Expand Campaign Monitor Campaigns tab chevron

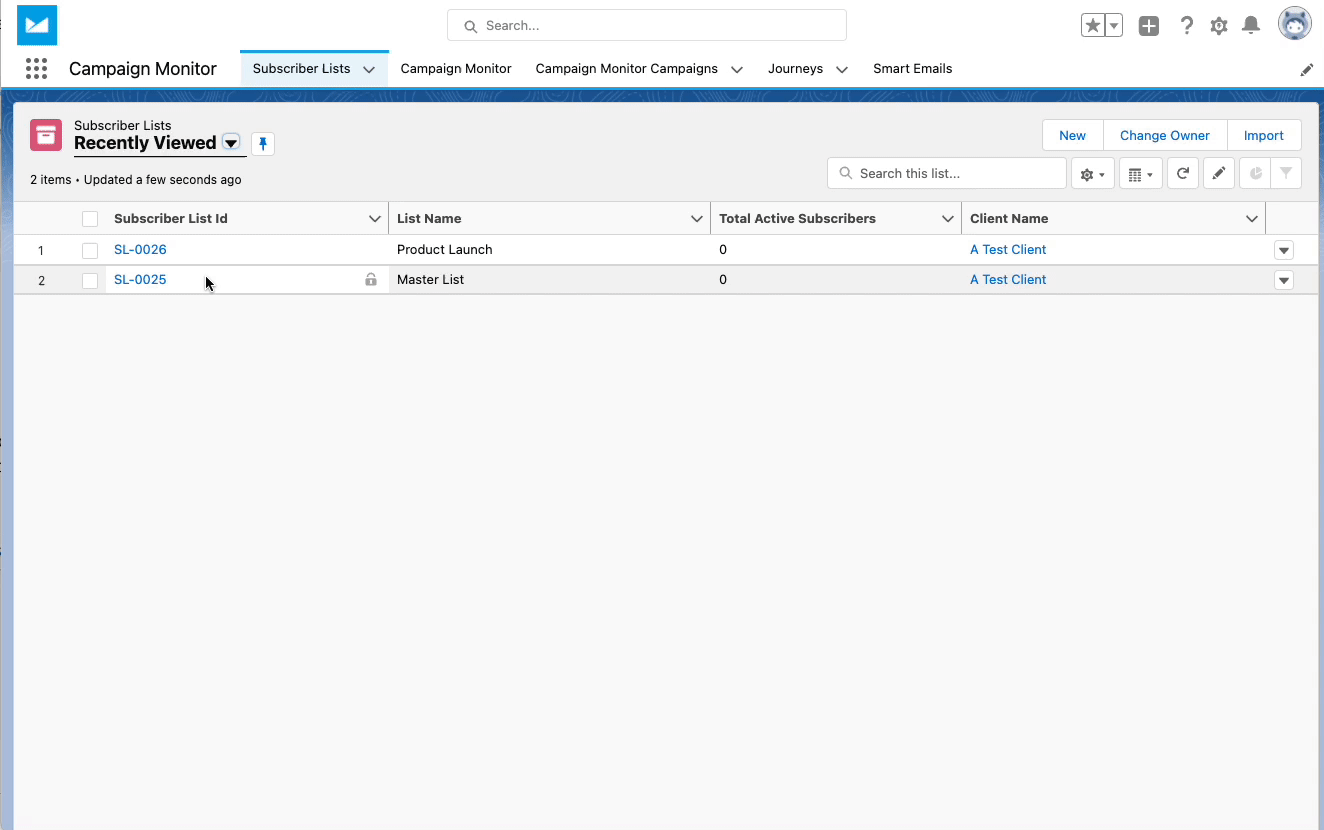pyautogui.click(x=737, y=70)
